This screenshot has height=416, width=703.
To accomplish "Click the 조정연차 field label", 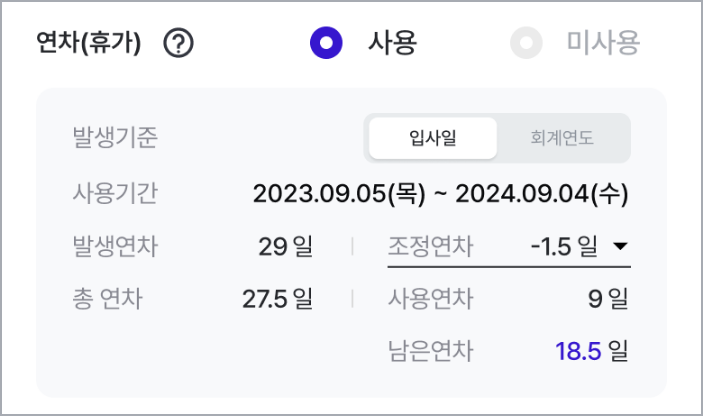I will [x=430, y=246].
